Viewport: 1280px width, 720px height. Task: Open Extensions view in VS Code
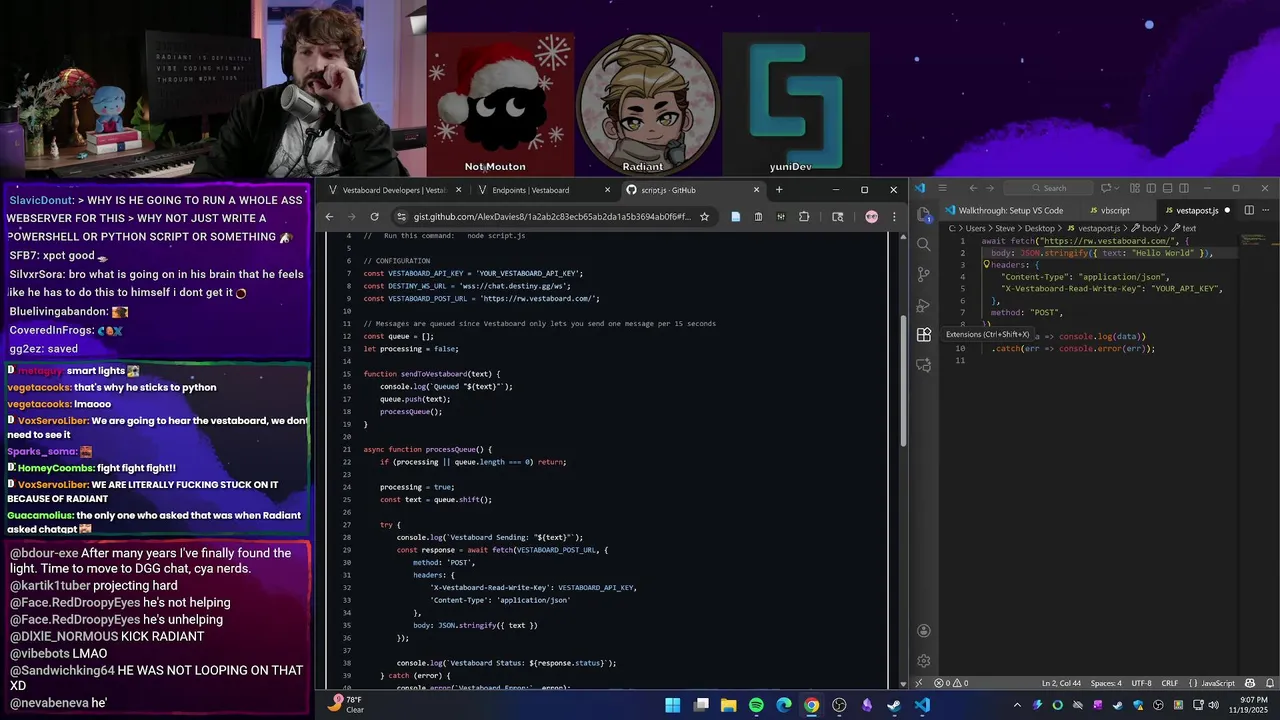924,335
